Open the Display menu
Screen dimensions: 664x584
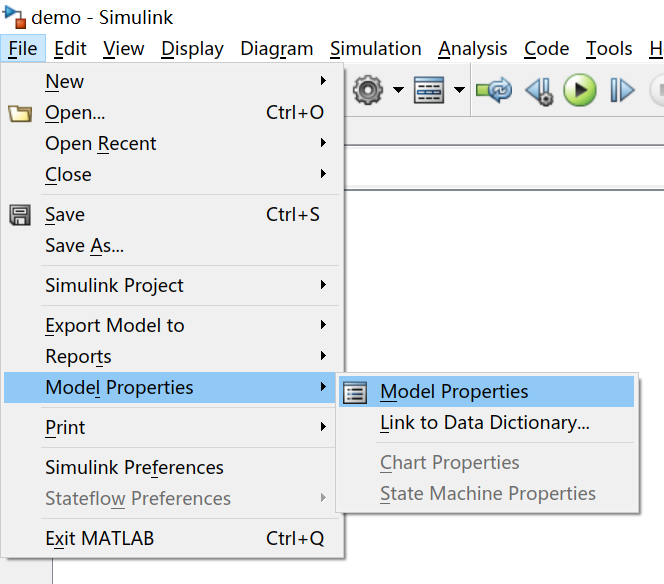[x=192, y=48]
